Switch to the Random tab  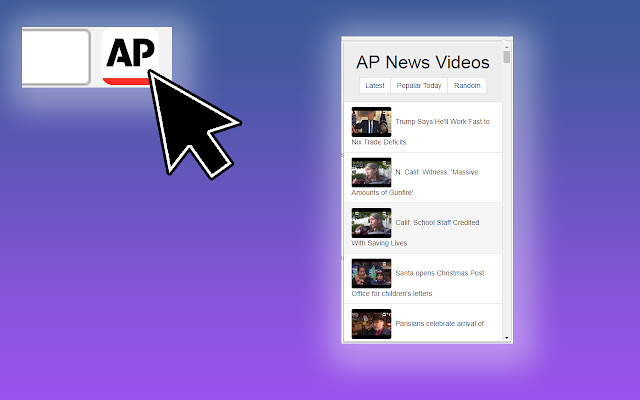point(467,85)
